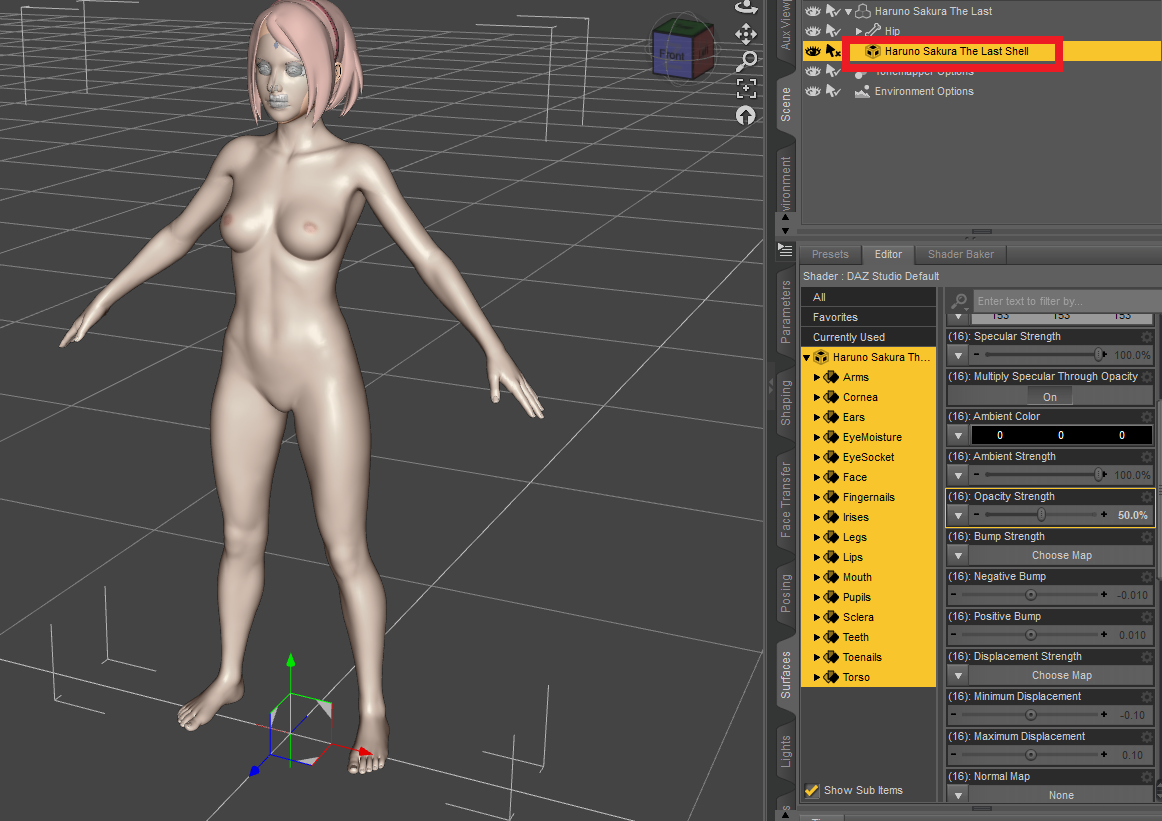1162x821 pixels.
Task: Click the Negative Bump slider
Action: coord(1029,594)
